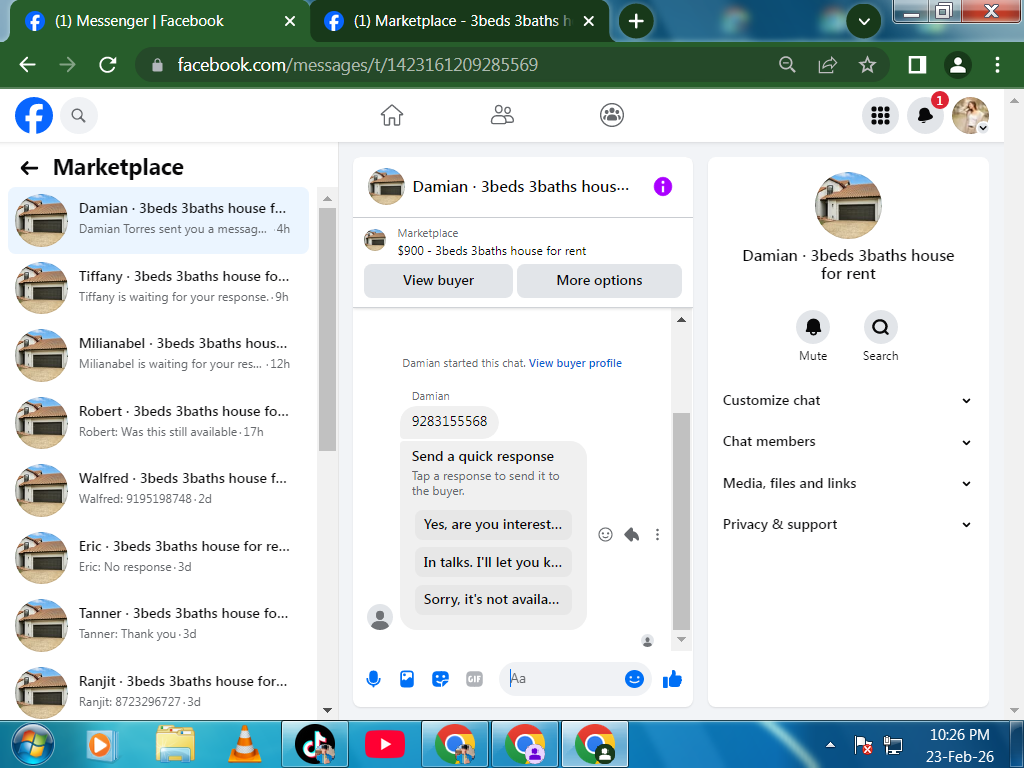Toggle Chrome side panel icon

pos(918,65)
